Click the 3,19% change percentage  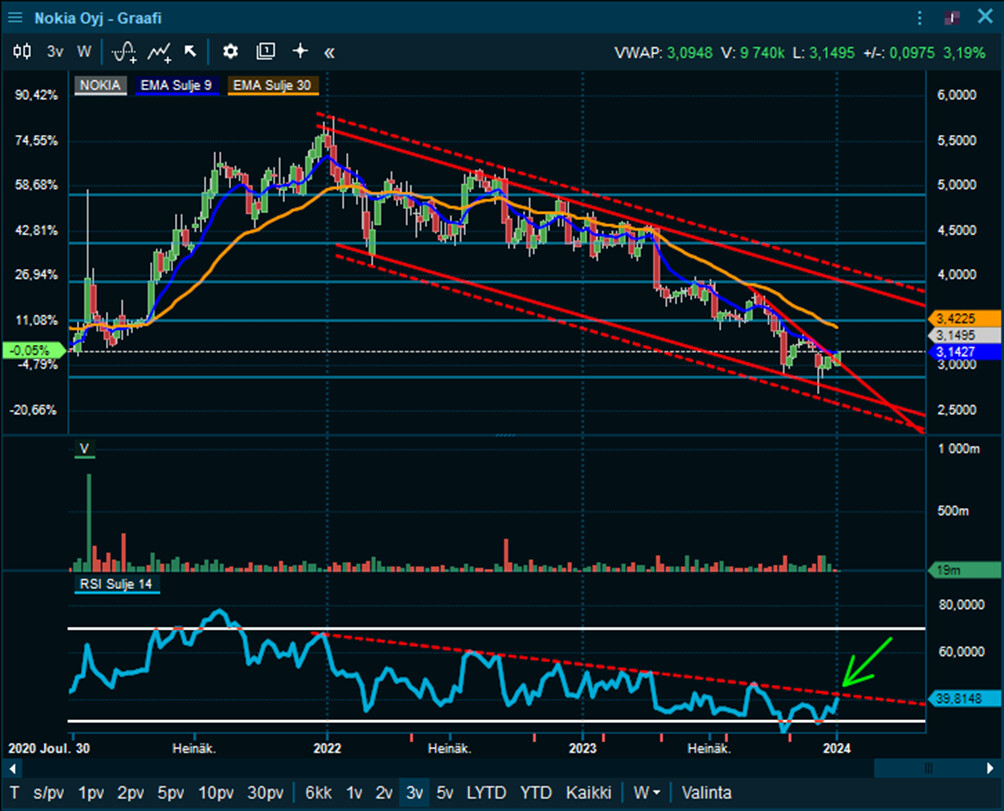964,52
